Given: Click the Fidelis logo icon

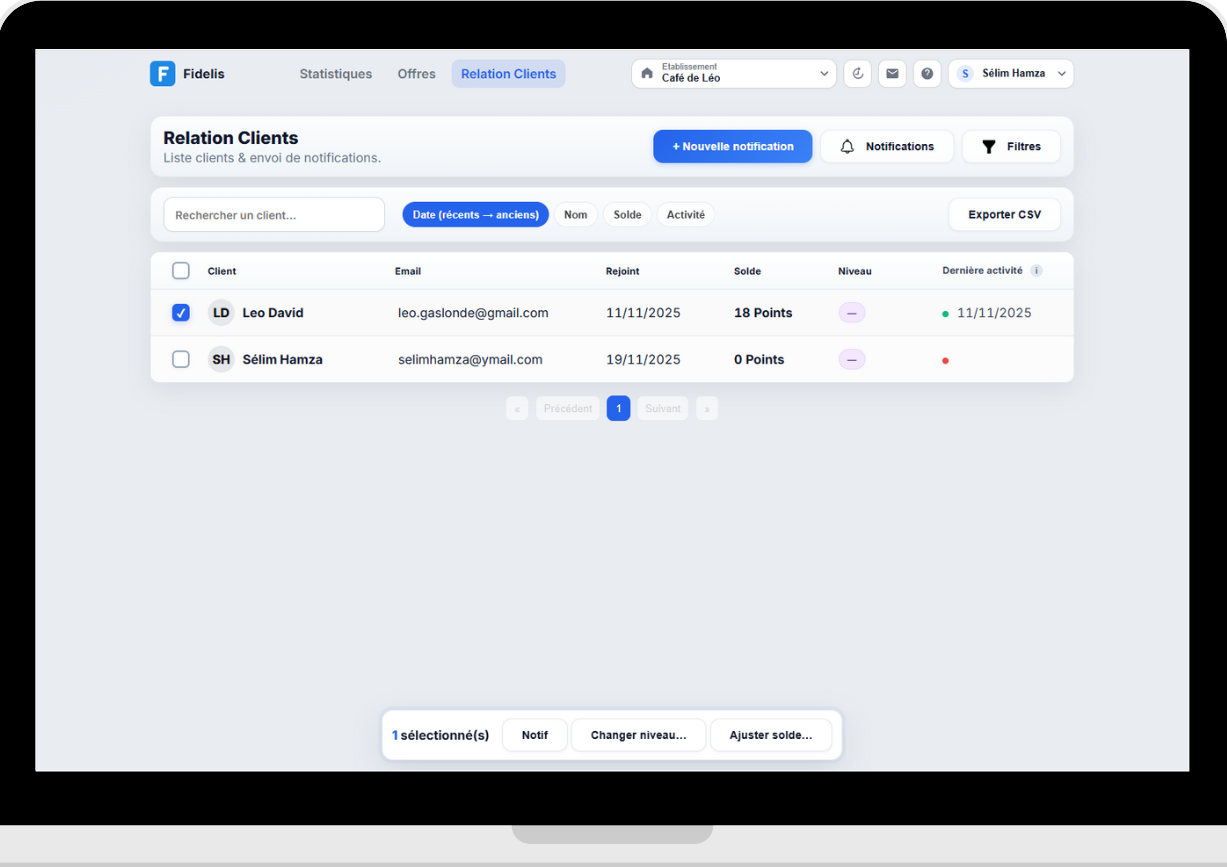Looking at the screenshot, I should pos(162,73).
